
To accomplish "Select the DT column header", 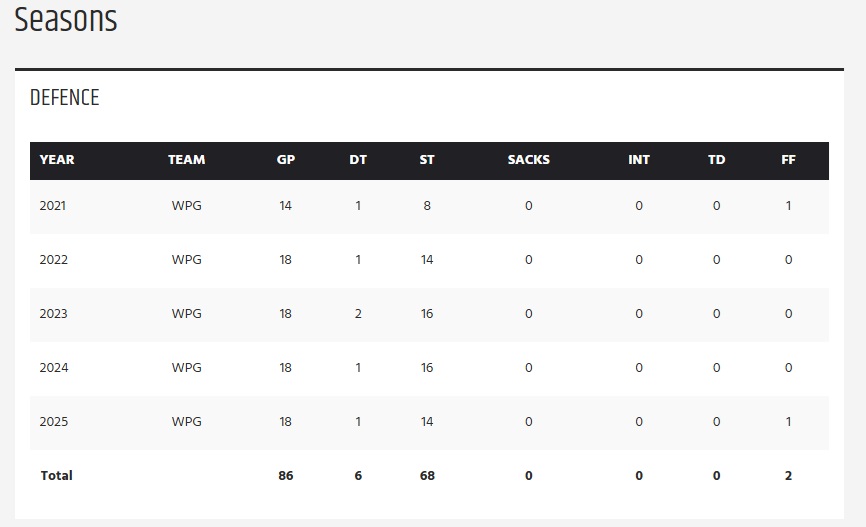I will (x=358, y=160).
